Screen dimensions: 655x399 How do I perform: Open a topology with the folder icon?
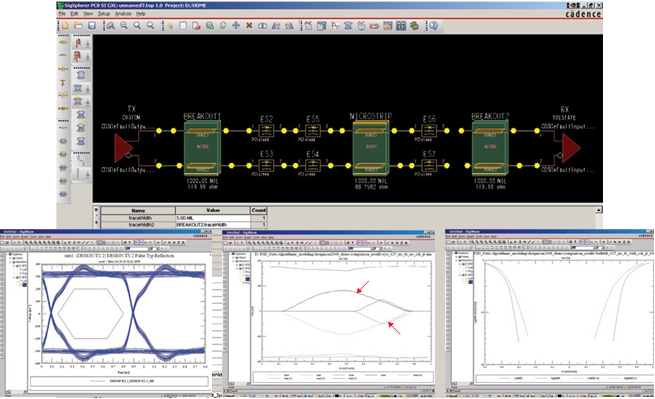click(x=78, y=26)
